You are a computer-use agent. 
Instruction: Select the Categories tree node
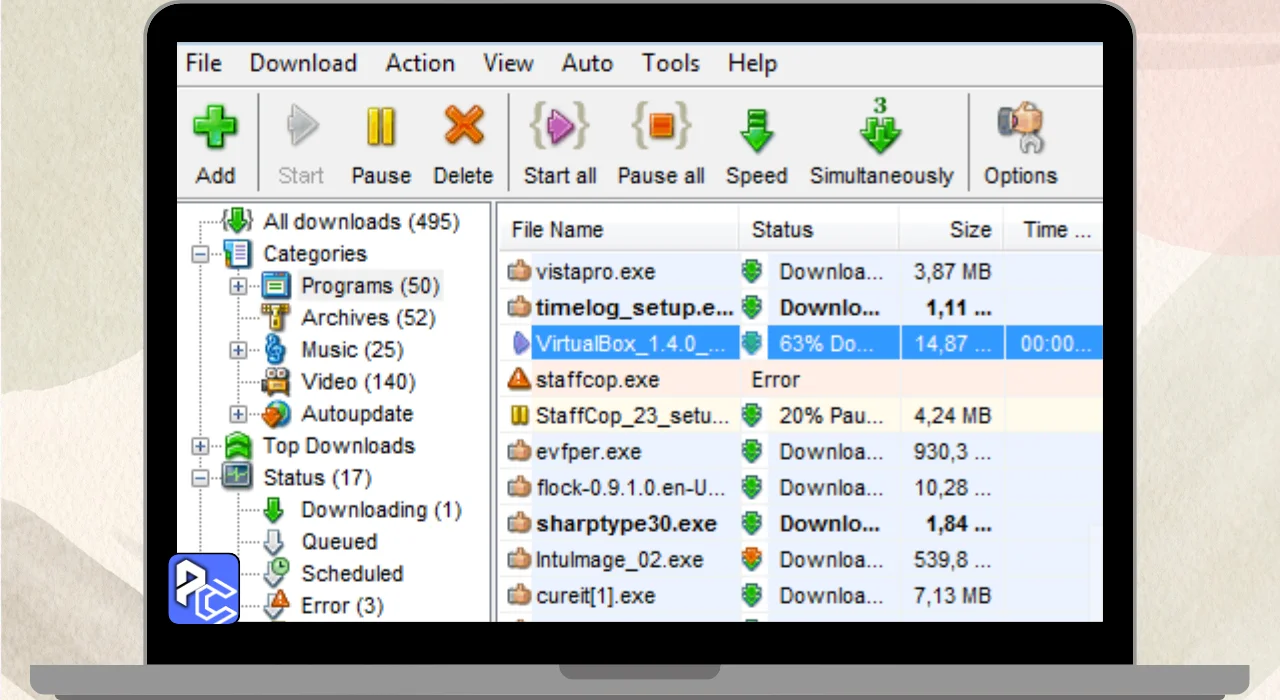click(x=314, y=253)
